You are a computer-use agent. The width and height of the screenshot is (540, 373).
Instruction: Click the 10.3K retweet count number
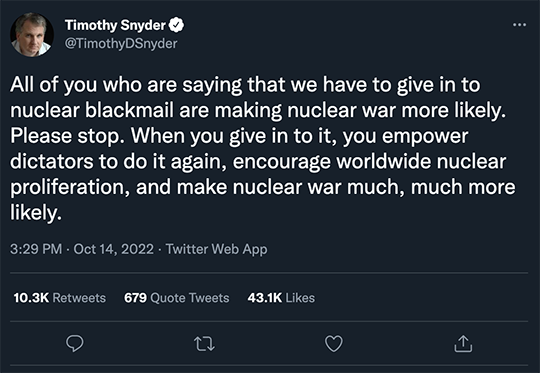(31, 298)
